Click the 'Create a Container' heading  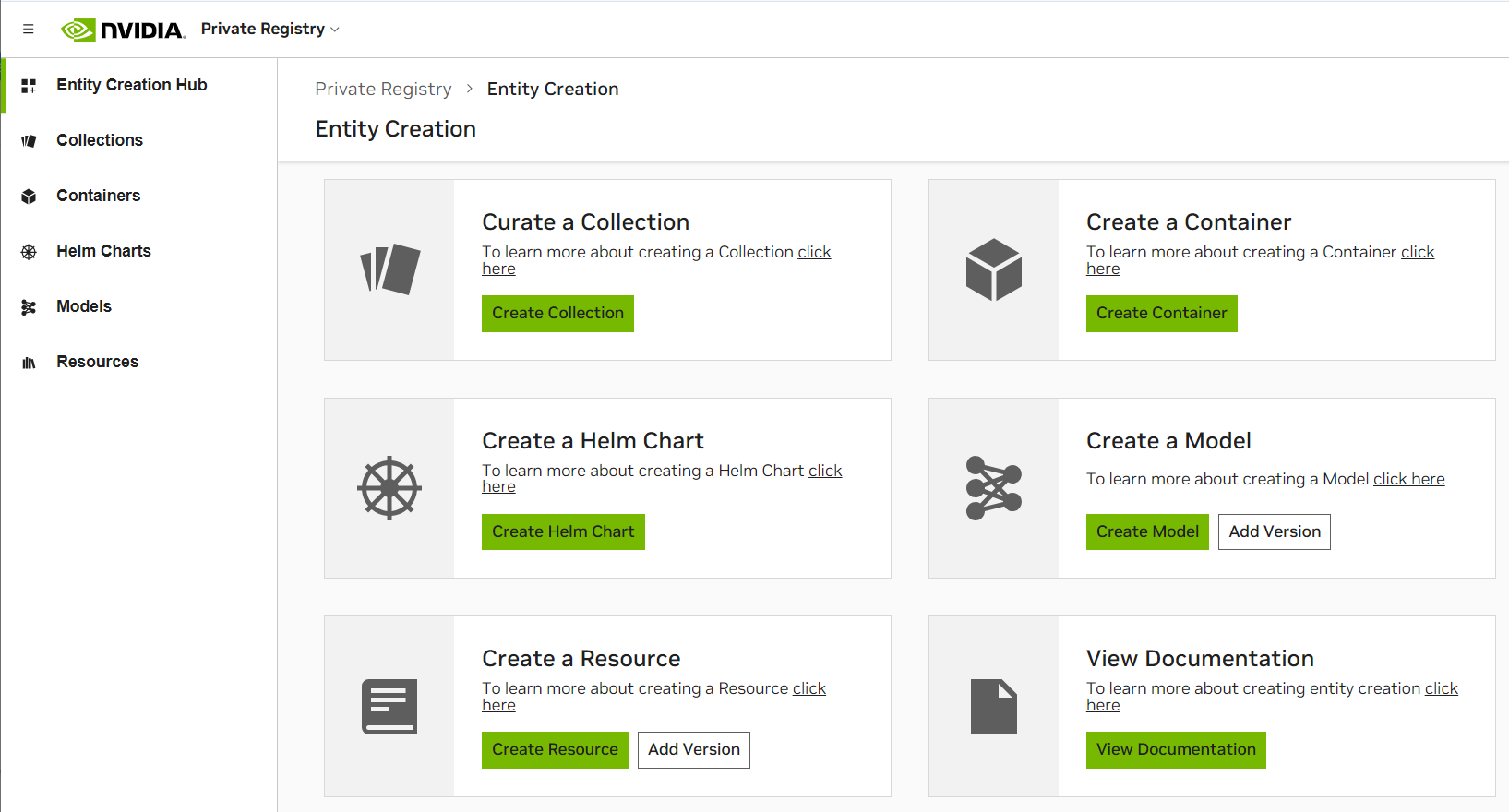[1189, 222]
